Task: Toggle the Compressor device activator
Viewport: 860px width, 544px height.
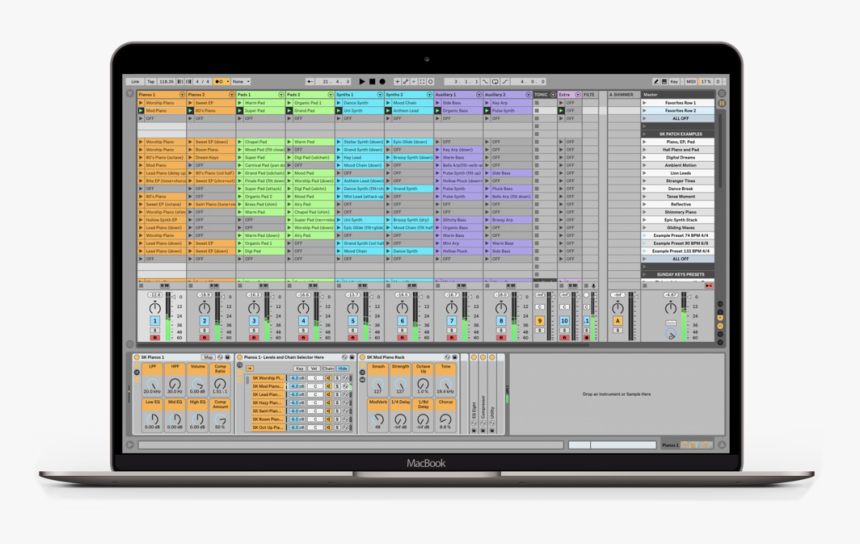Action: point(483,358)
